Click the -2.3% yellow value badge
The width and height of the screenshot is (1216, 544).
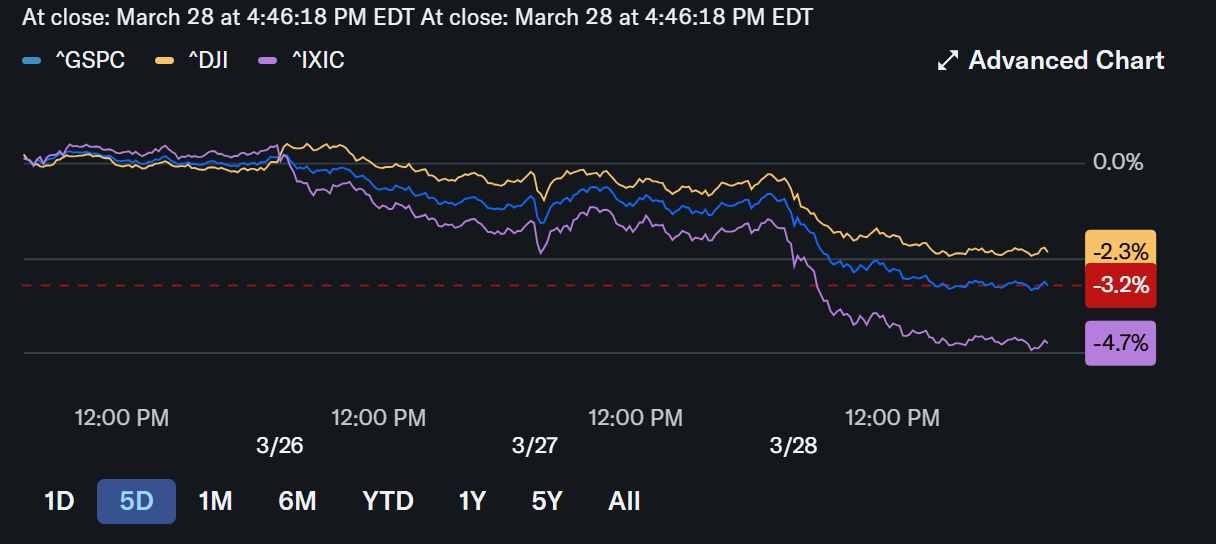[x=1120, y=250]
